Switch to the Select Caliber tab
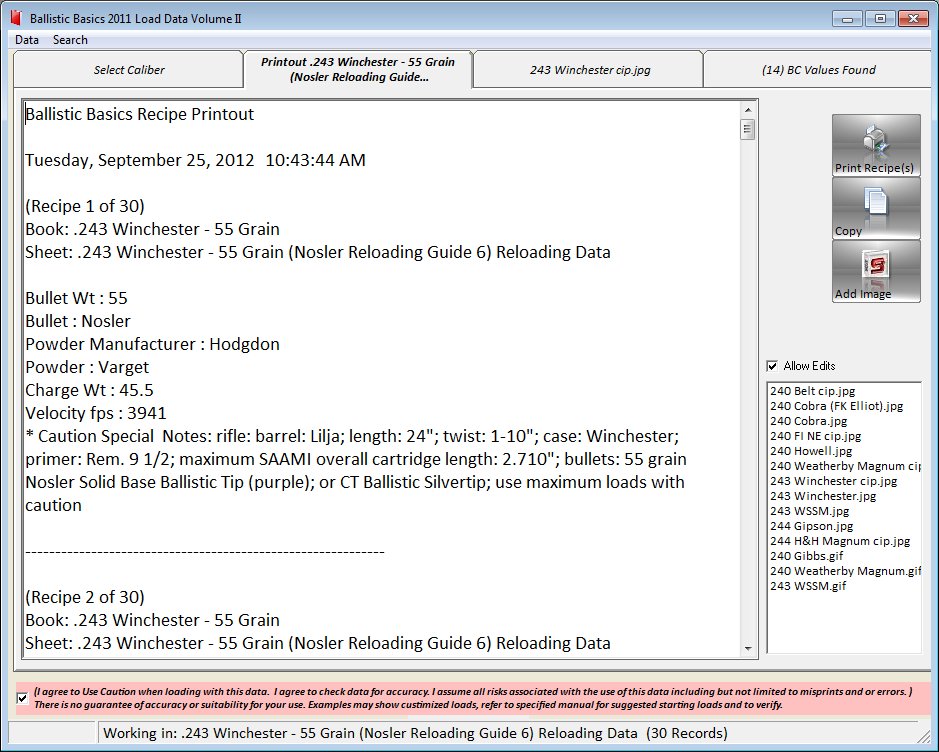This screenshot has height=752, width=939. (129, 70)
